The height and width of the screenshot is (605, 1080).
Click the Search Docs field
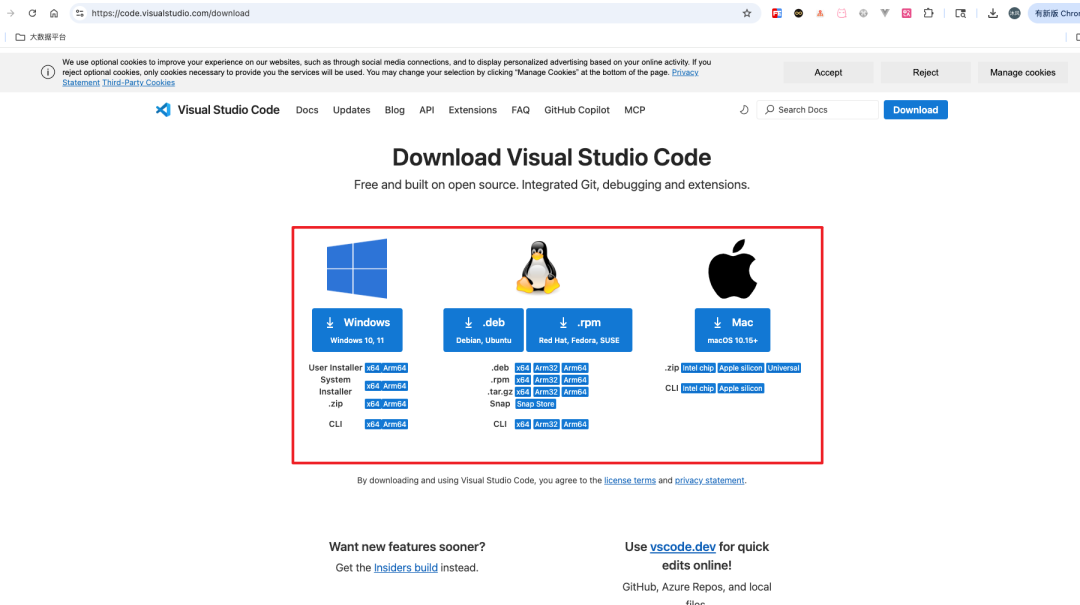point(818,110)
